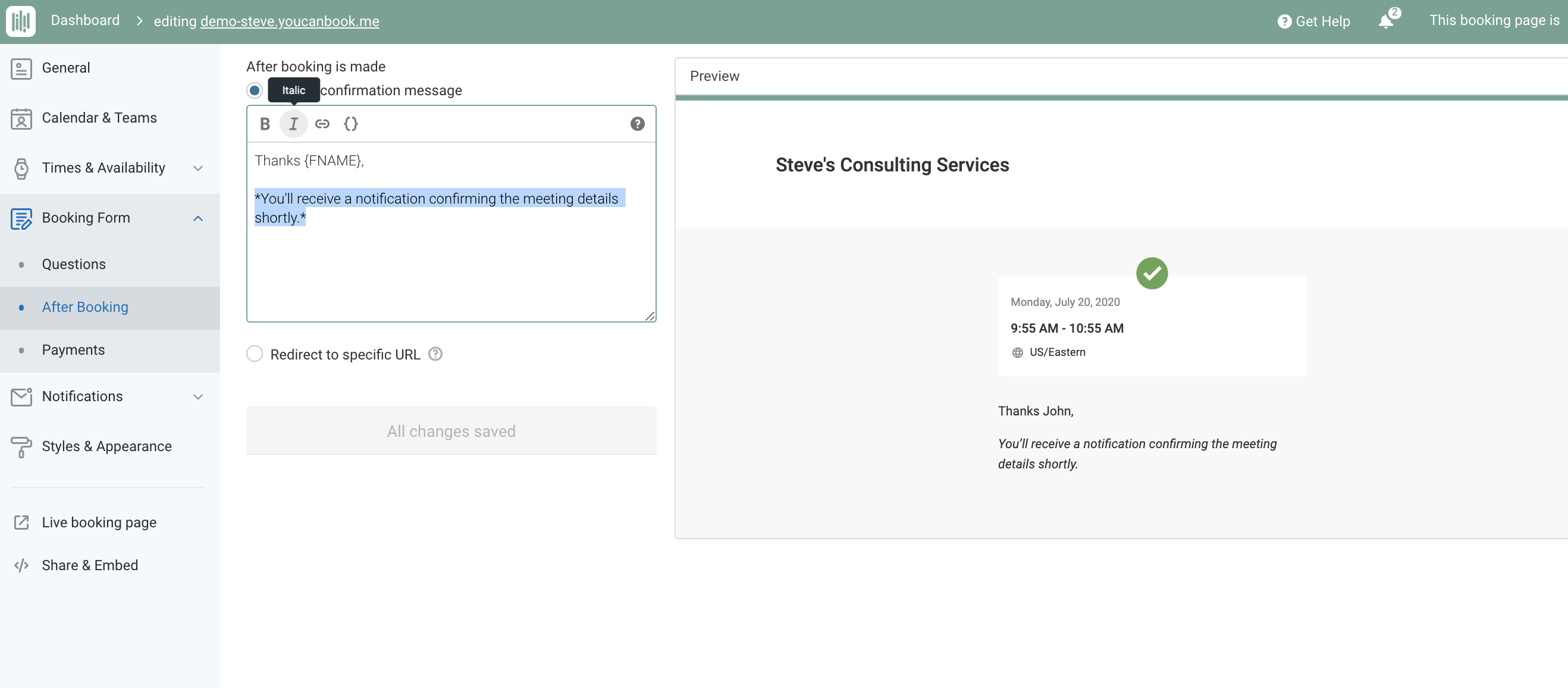
Task: Click the YouCanBook.me logo icon
Action: 21,21
